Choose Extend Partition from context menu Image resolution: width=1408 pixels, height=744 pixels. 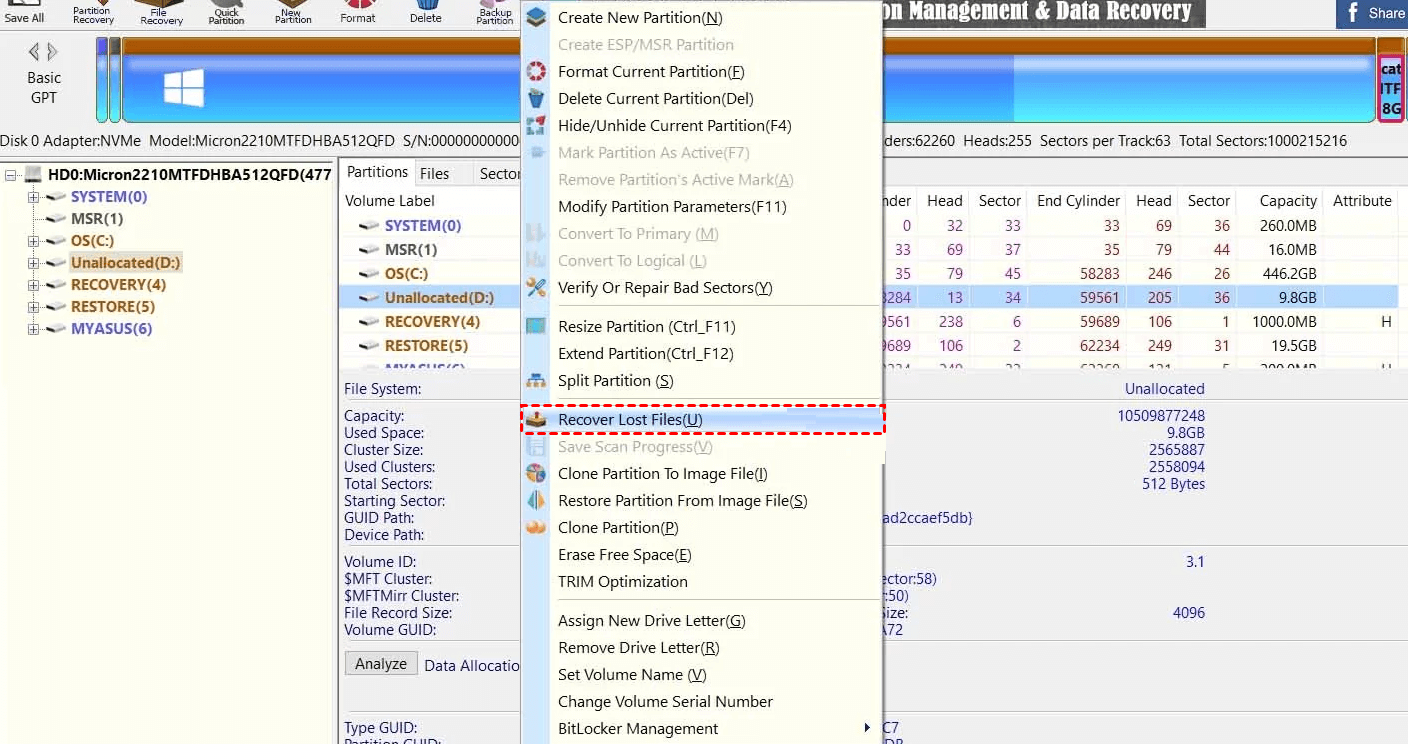click(x=702, y=354)
